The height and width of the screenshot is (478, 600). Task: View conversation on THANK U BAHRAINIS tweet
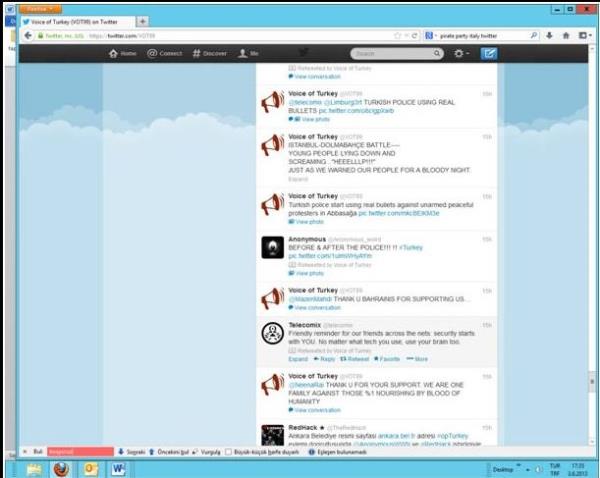pos(317,308)
